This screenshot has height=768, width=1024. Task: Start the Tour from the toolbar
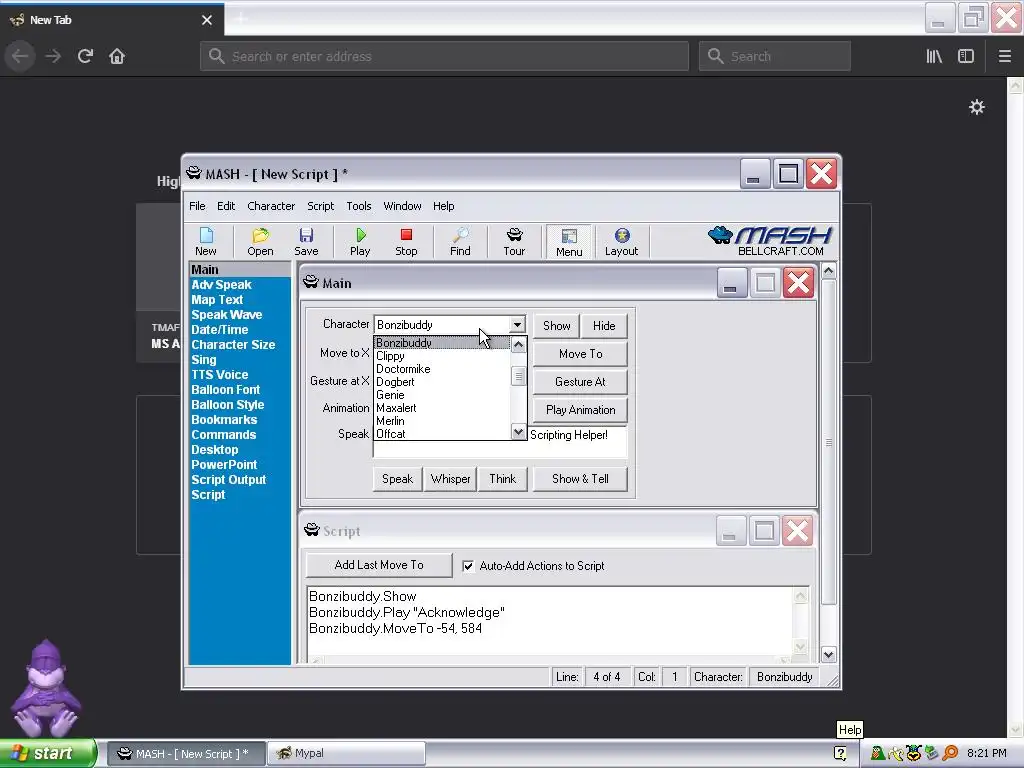tap(514, 241)
